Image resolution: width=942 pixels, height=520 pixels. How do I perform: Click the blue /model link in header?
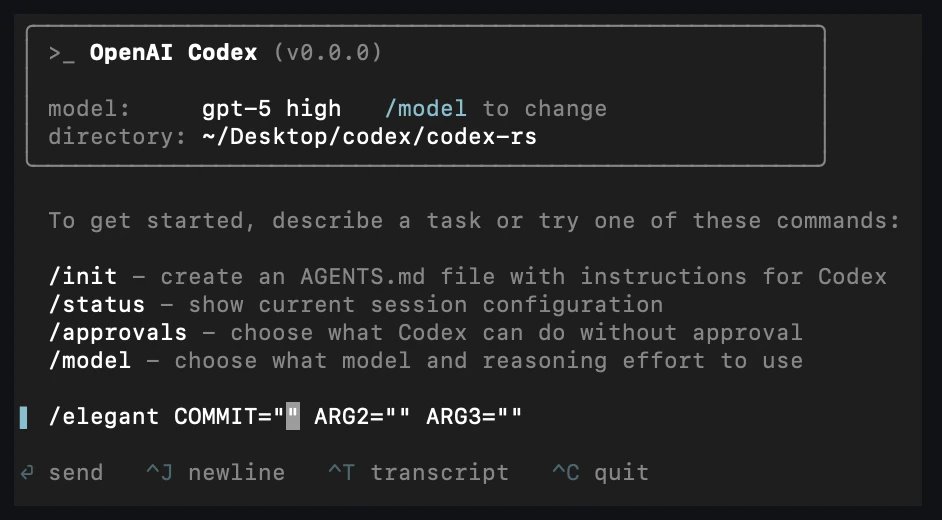coord(425,108)
